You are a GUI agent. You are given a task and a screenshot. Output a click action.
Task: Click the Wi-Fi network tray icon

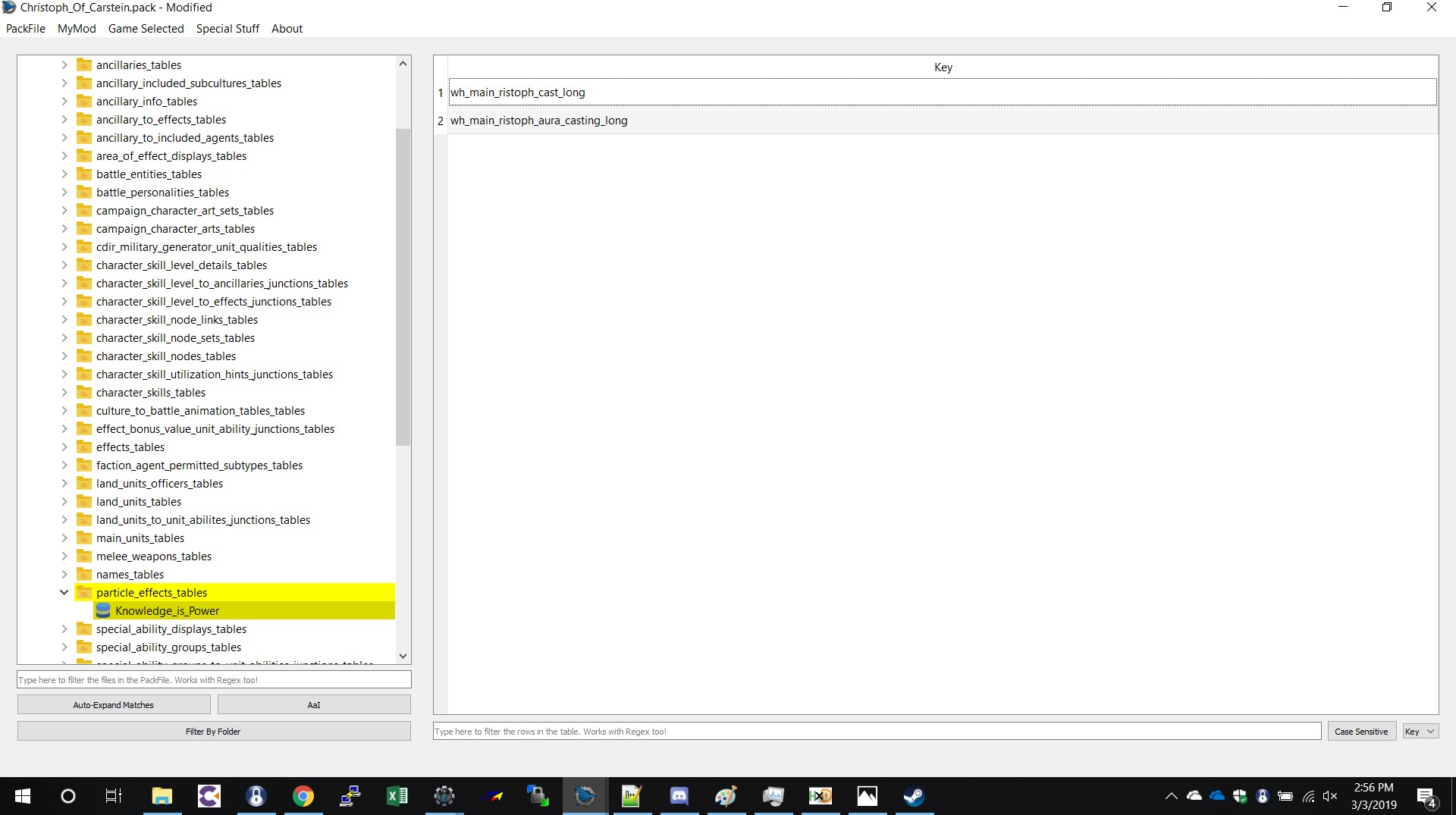click(1309, 796)
